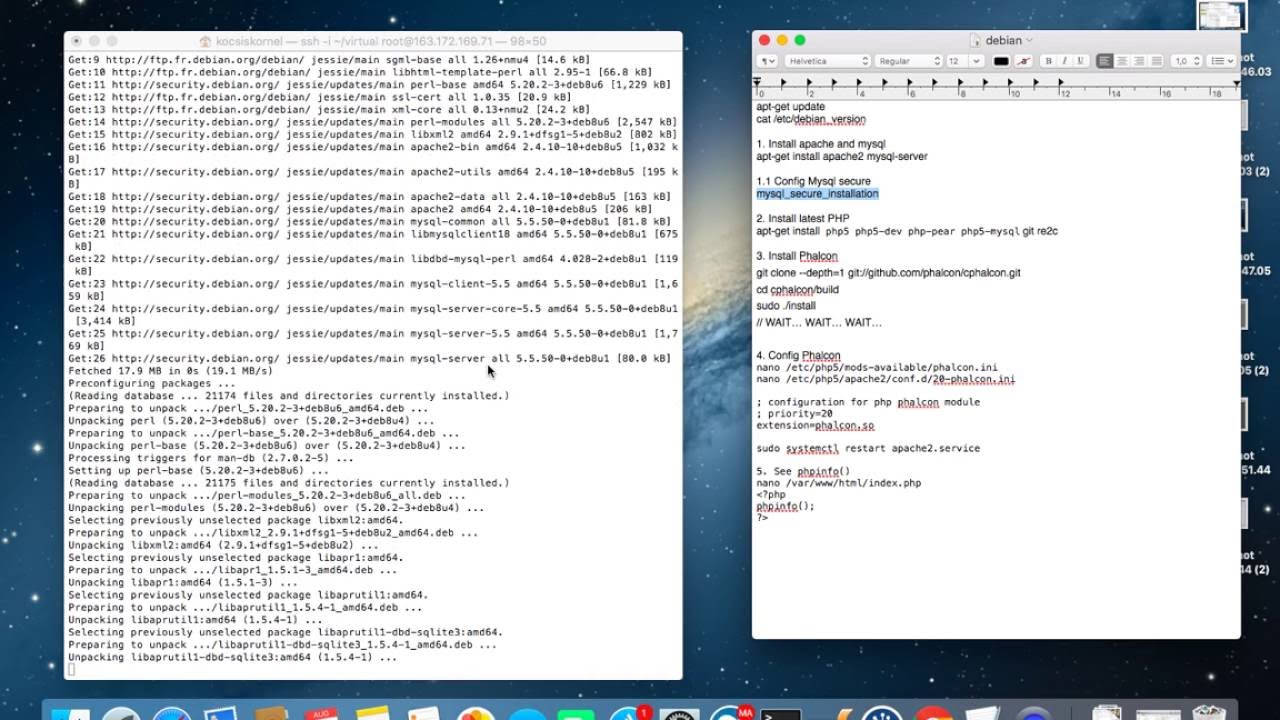Open Terminal from the Dock

(780, 714)
